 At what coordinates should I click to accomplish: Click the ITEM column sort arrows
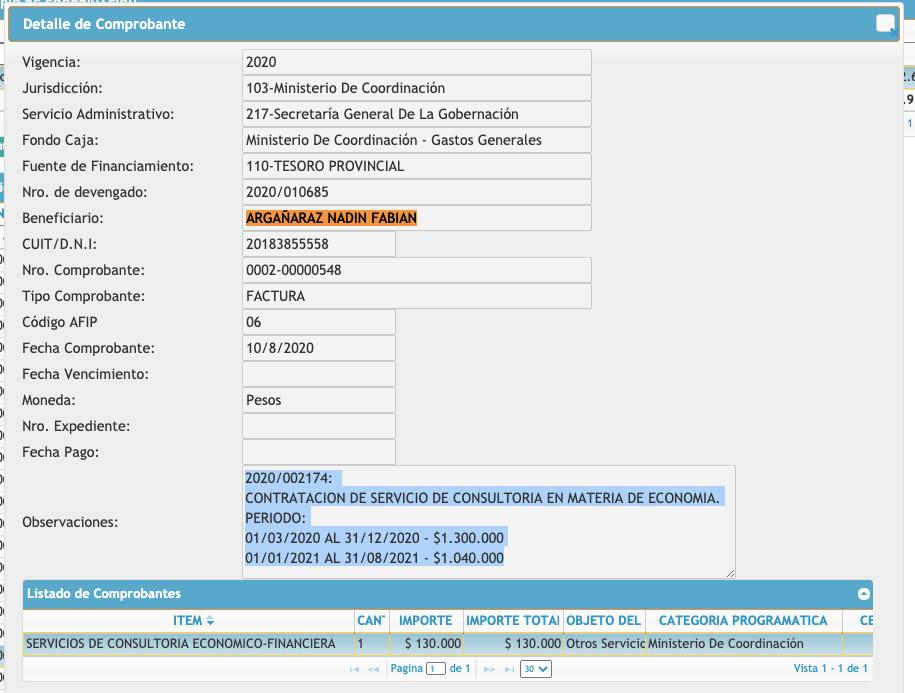click(x=210, y=621)
